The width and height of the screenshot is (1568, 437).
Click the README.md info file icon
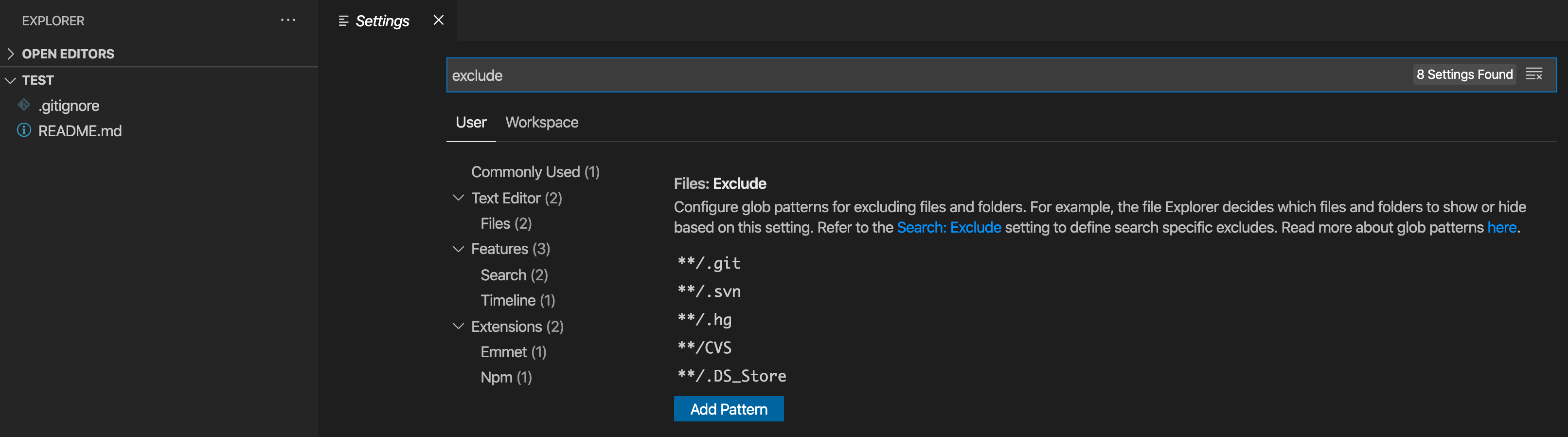tap(24, 130)
